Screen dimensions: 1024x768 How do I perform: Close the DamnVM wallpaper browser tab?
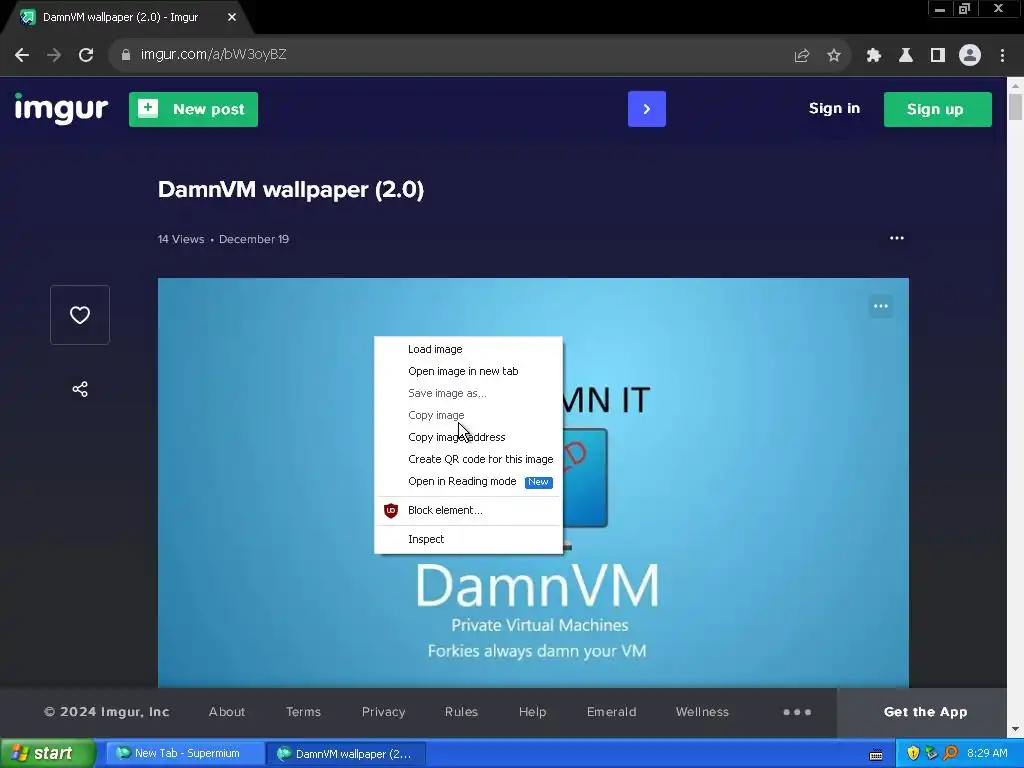point(232,17)
